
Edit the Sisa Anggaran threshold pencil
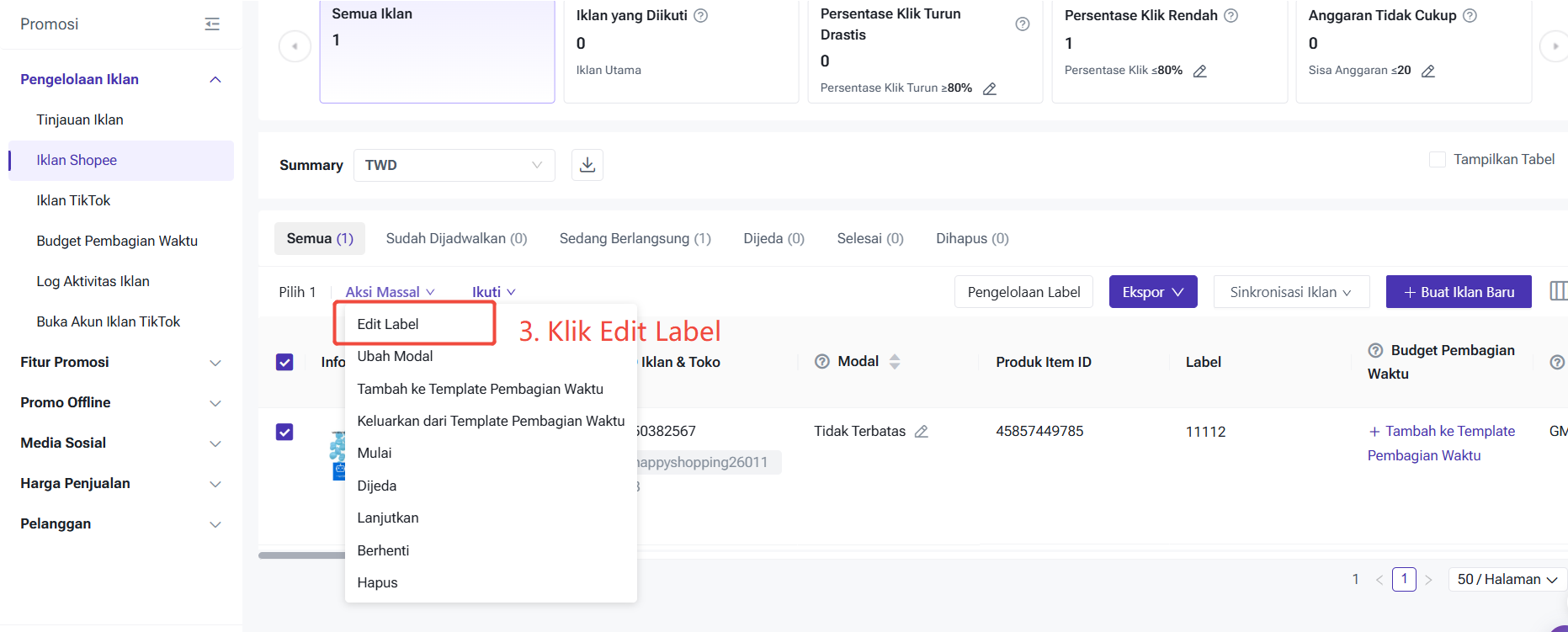pyautogui.click(x=1428, y=71)
